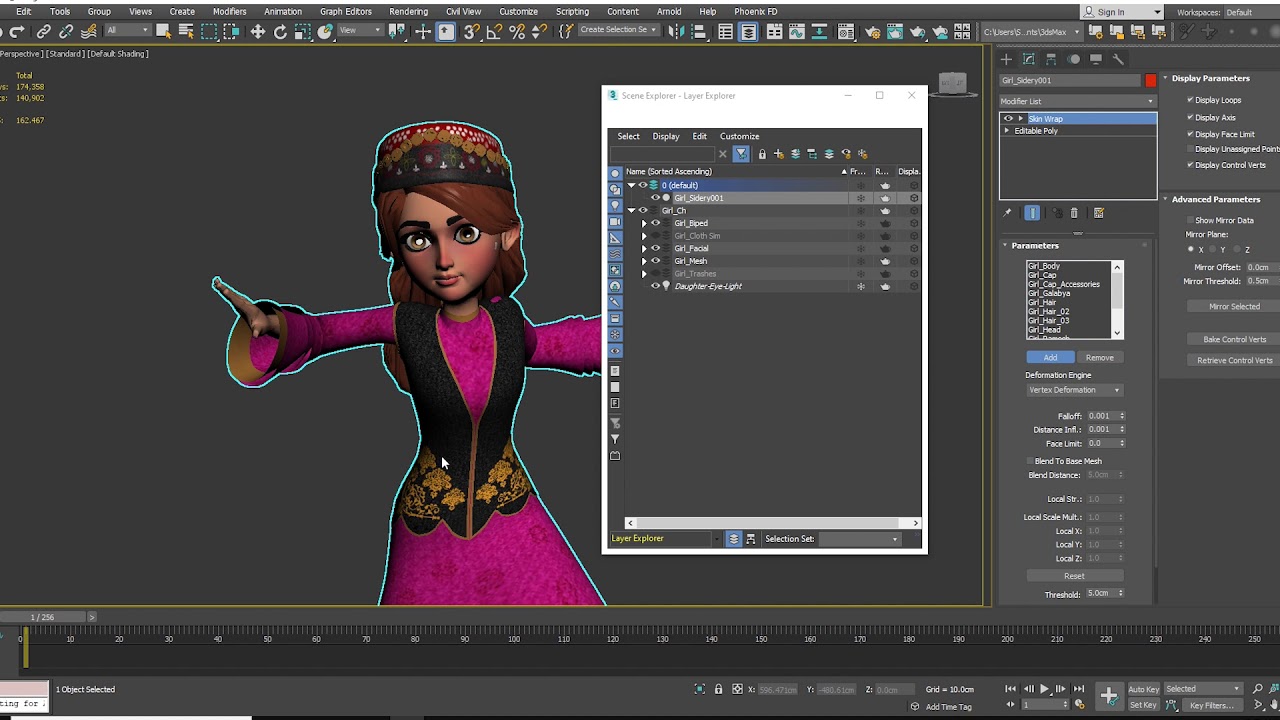1280x720 pixels.
Task: Open the Modifiers menu
Action: point(229,11)
